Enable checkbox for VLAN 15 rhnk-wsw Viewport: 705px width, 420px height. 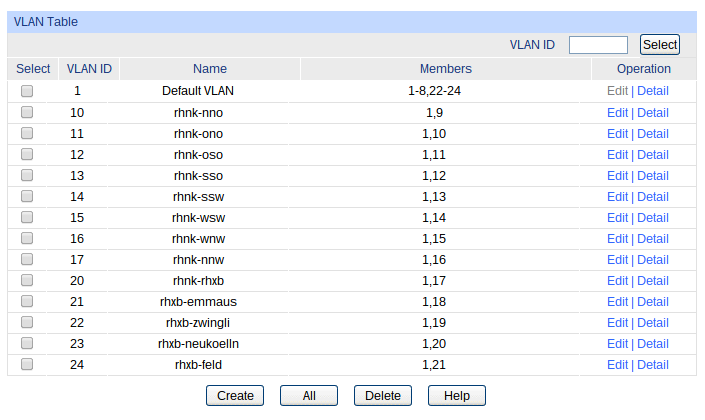pos(27,217)
